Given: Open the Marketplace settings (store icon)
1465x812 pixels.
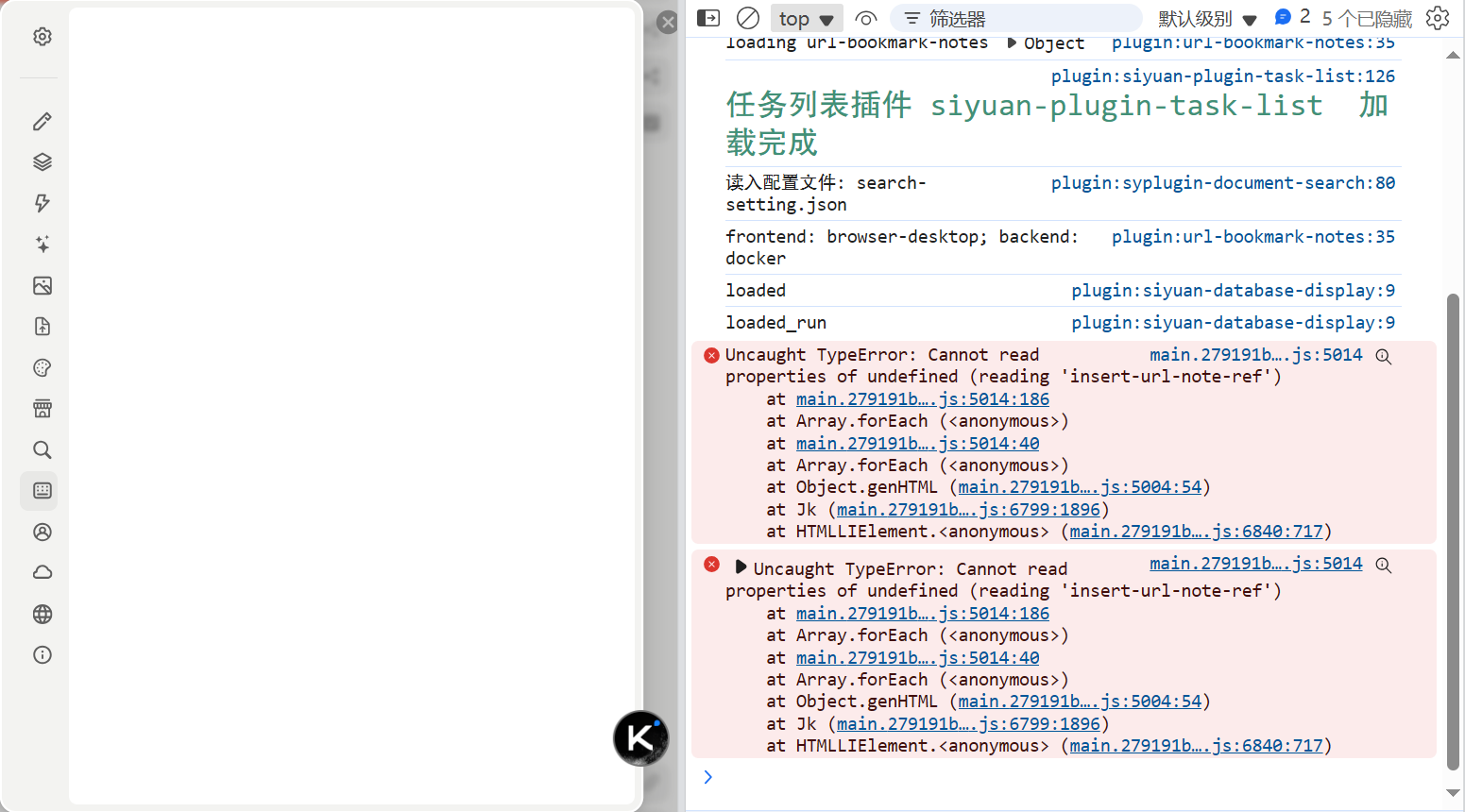Looking at the screenshot, I should [x=43, y=409].
